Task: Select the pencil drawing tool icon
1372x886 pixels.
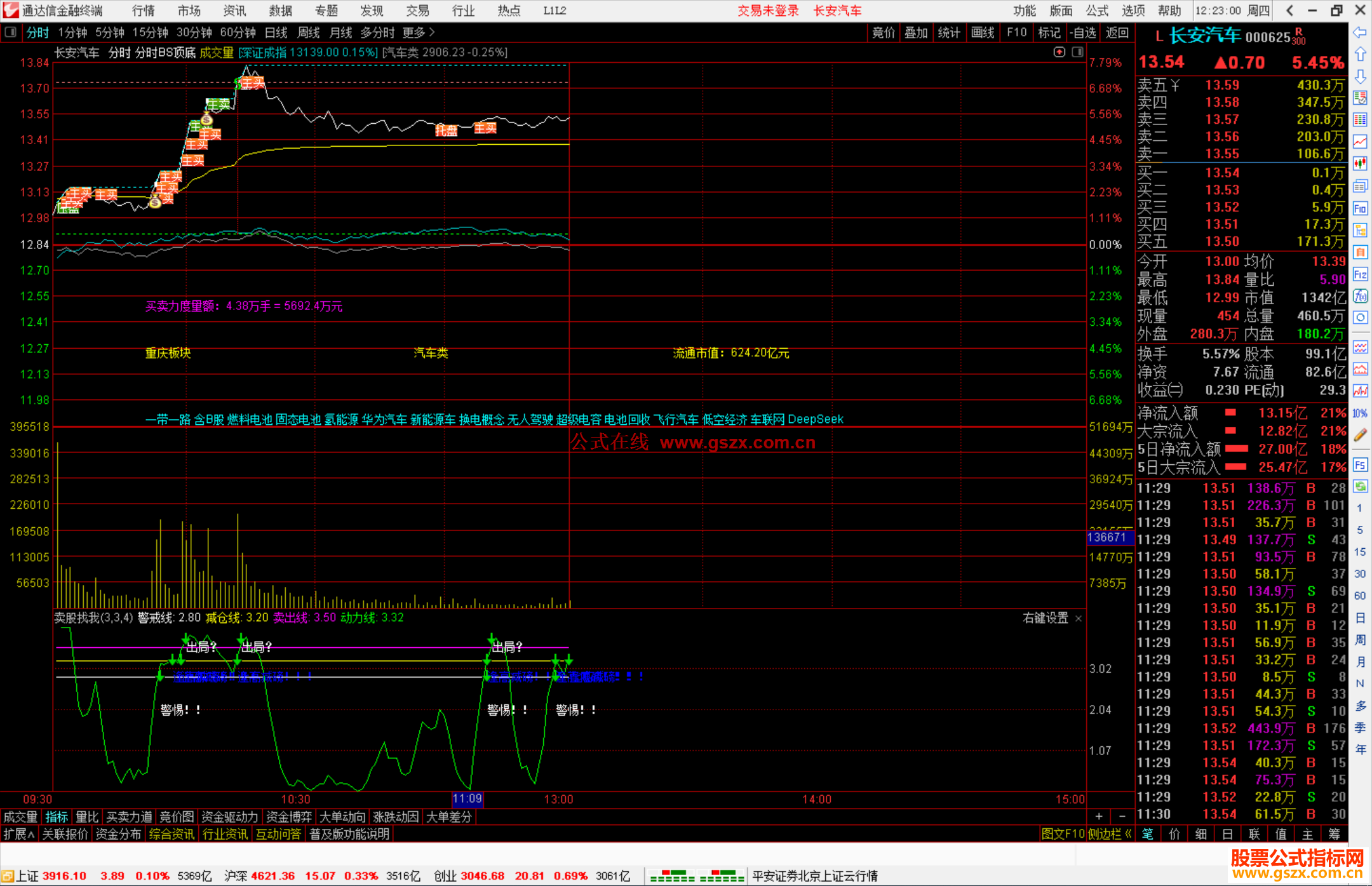Action: [x=1360, y=435]
